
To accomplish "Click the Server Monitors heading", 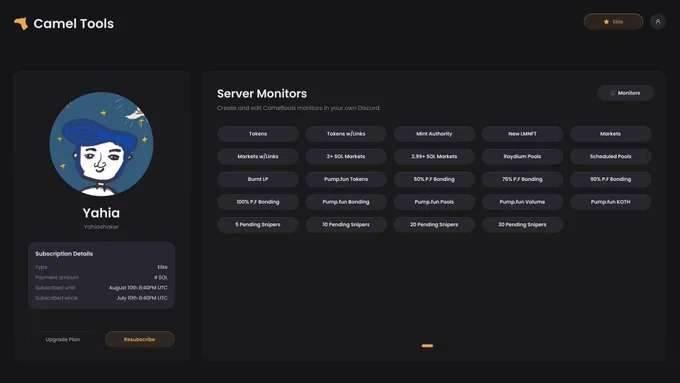I will 262,94.
